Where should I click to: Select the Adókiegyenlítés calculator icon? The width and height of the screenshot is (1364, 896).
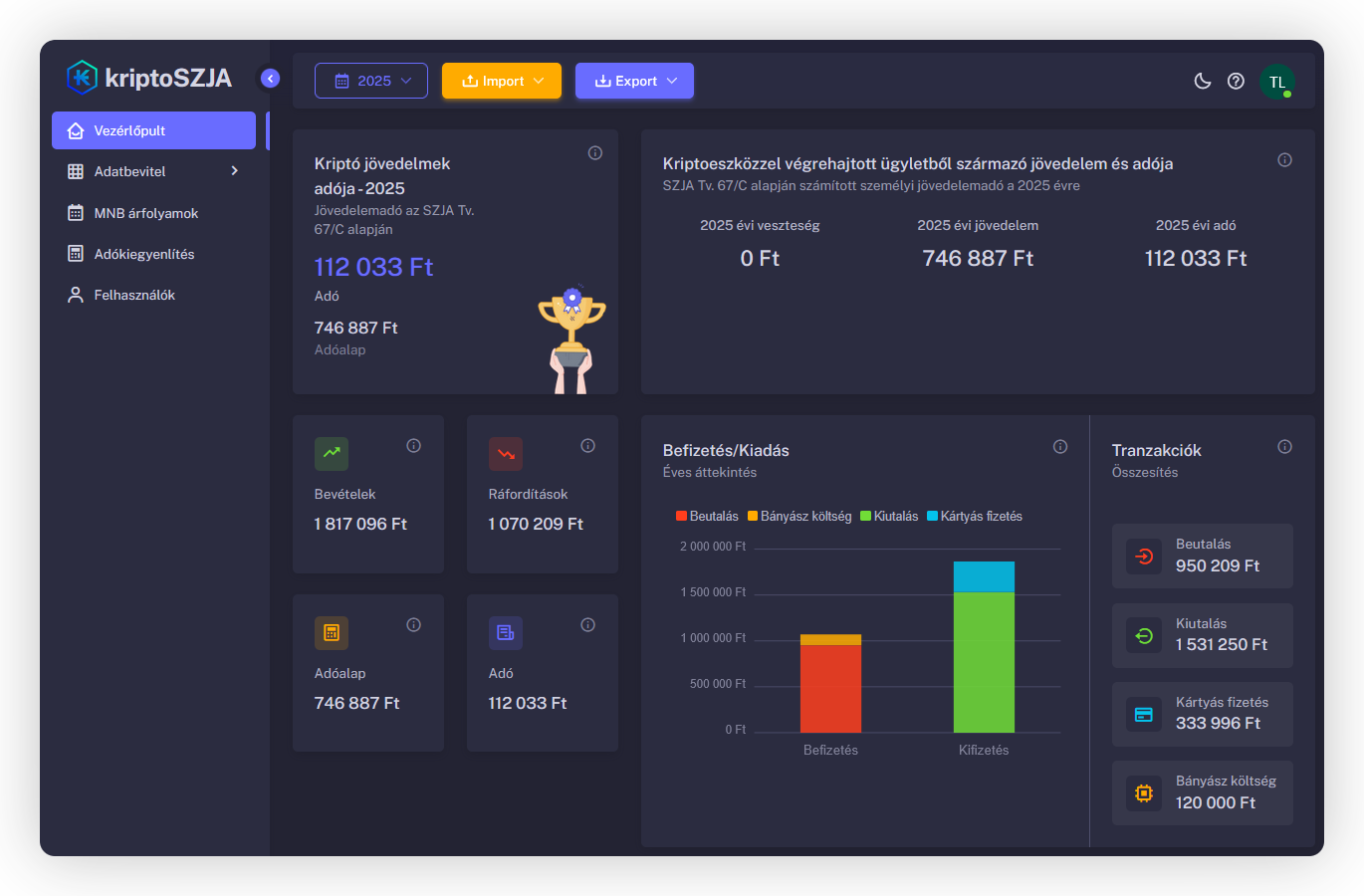point(75,253)
